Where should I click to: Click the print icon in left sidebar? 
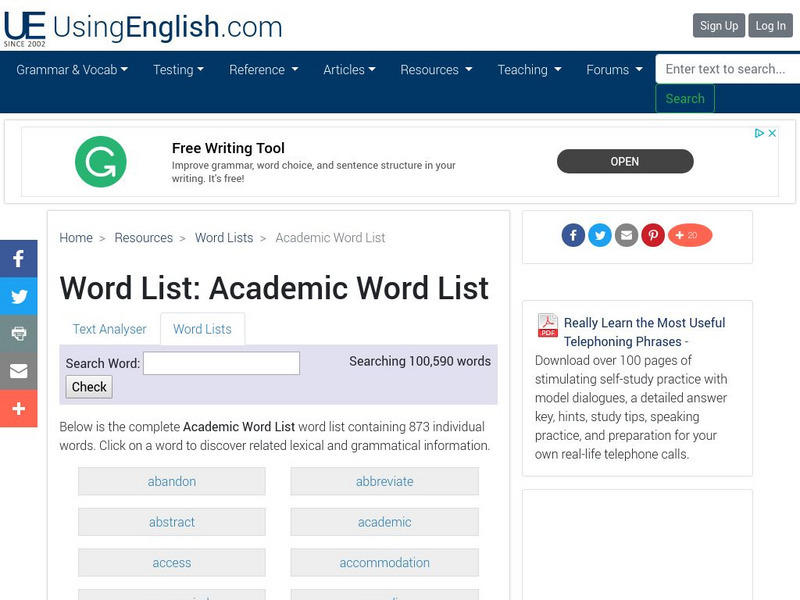(18, 334)
